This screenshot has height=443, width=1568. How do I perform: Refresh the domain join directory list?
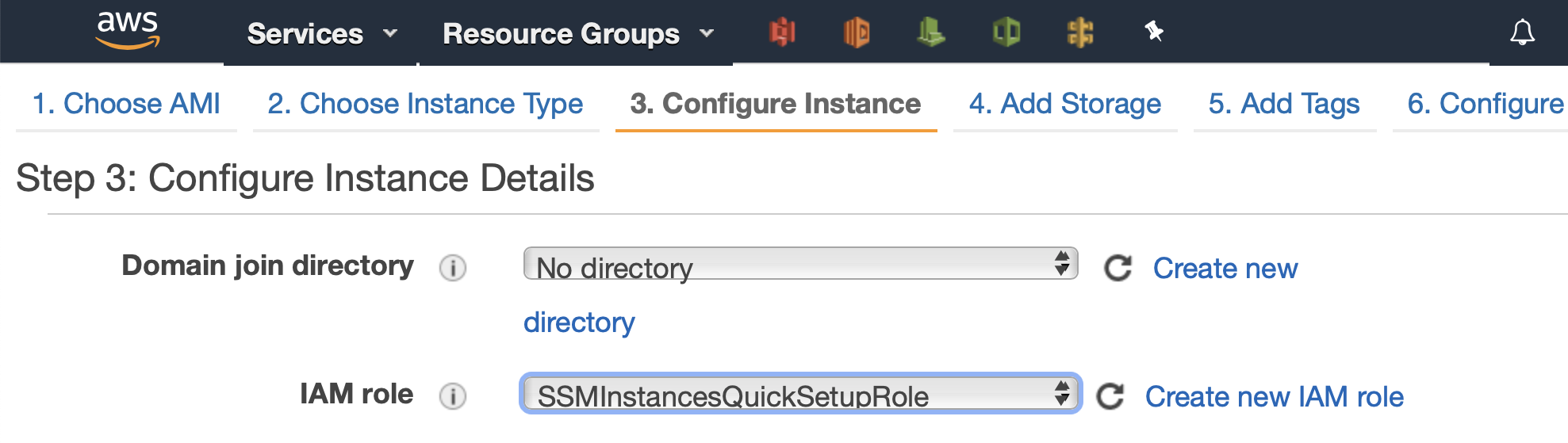(1118, 268)
